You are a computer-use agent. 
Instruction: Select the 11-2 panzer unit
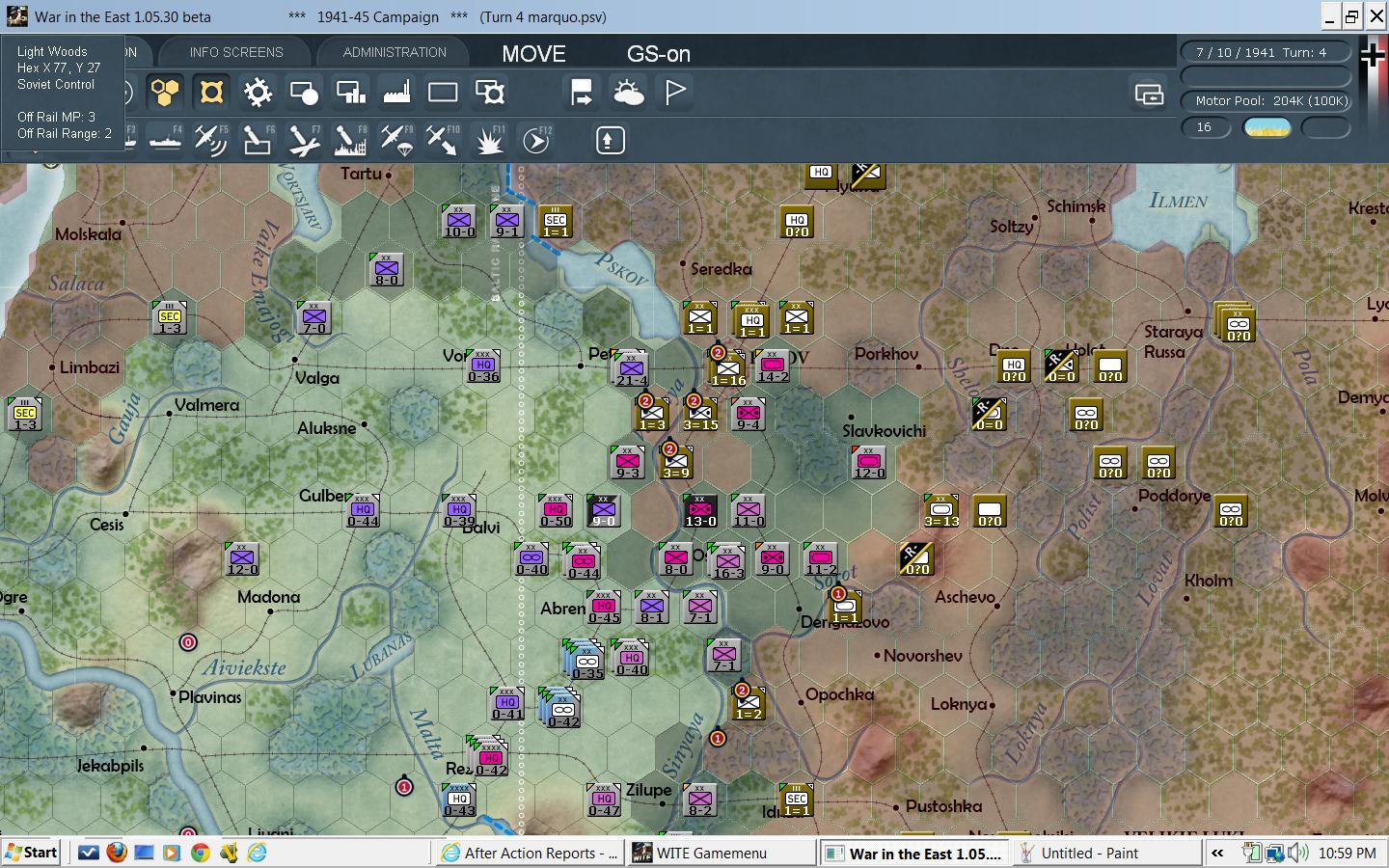pos(821,559)
